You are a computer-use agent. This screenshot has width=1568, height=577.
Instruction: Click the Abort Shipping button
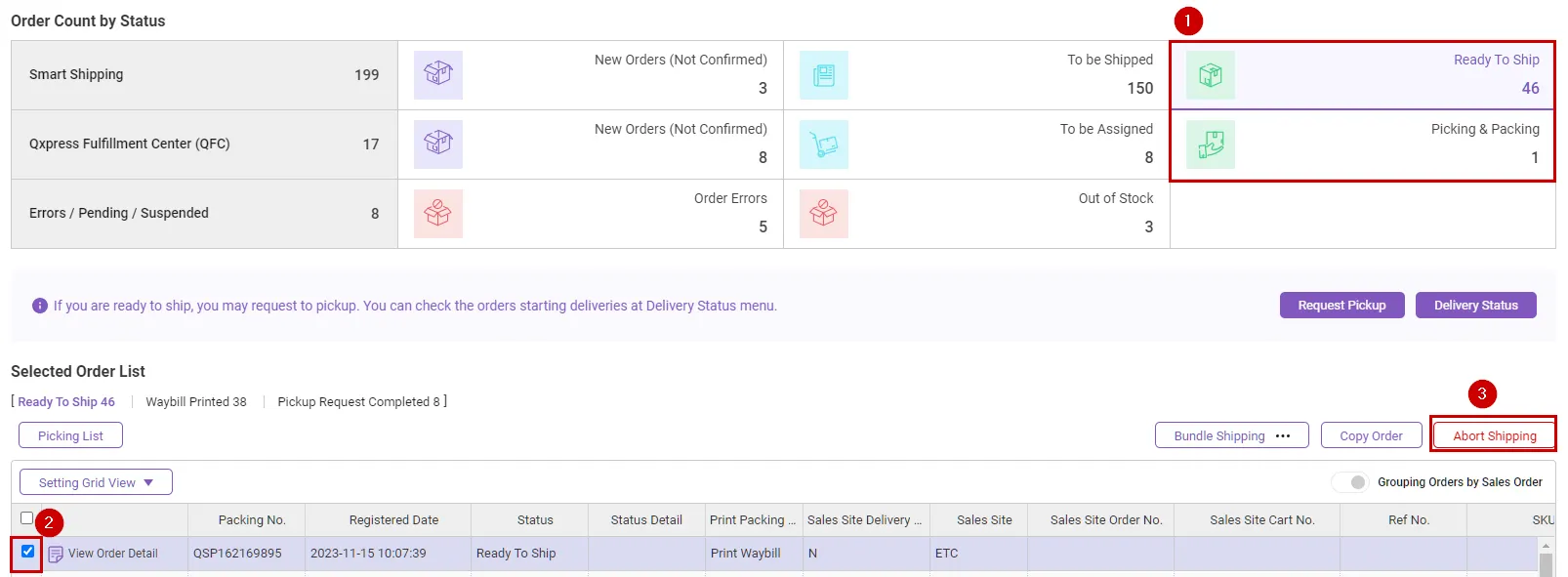1494,435
